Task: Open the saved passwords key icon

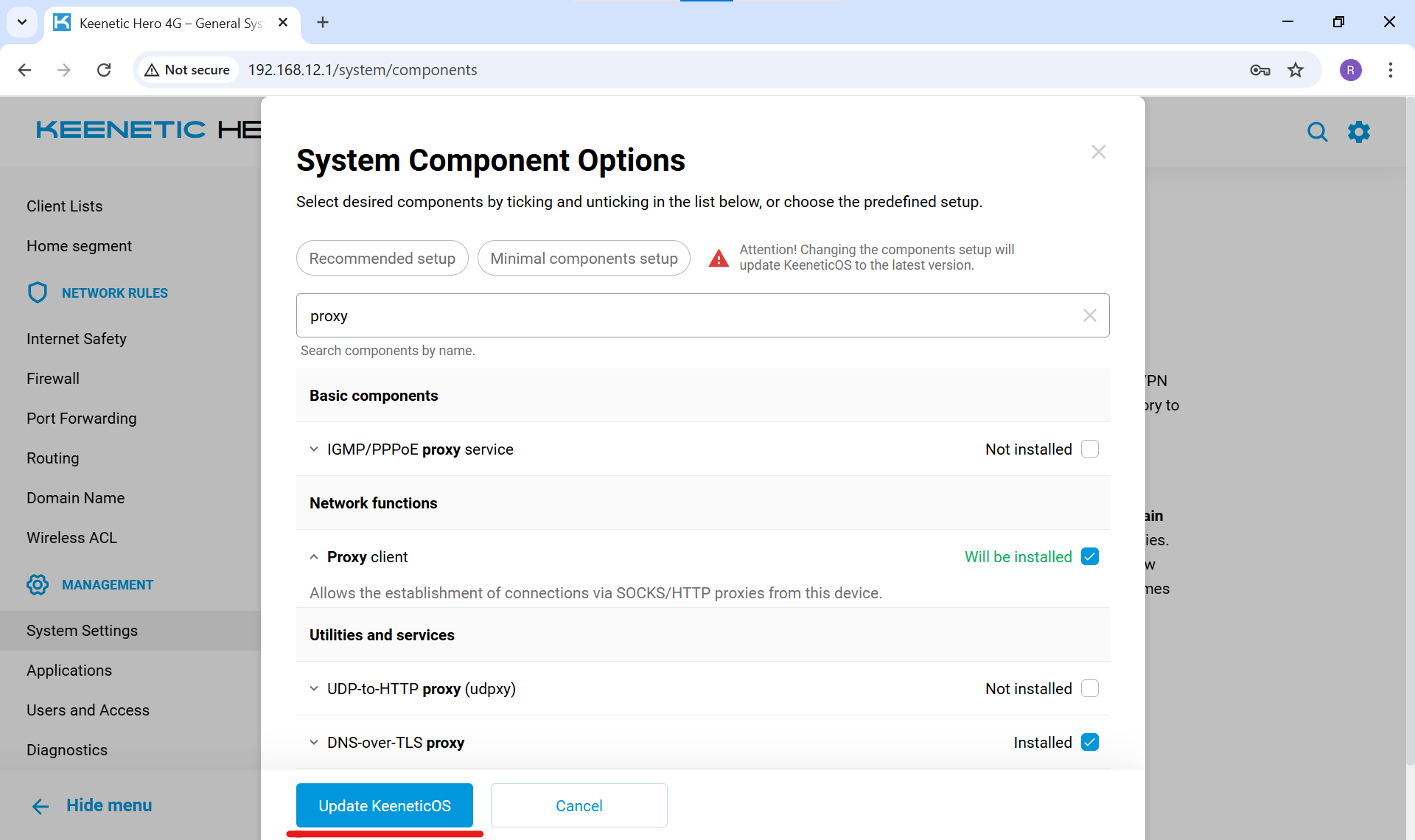Action: 1259,70
